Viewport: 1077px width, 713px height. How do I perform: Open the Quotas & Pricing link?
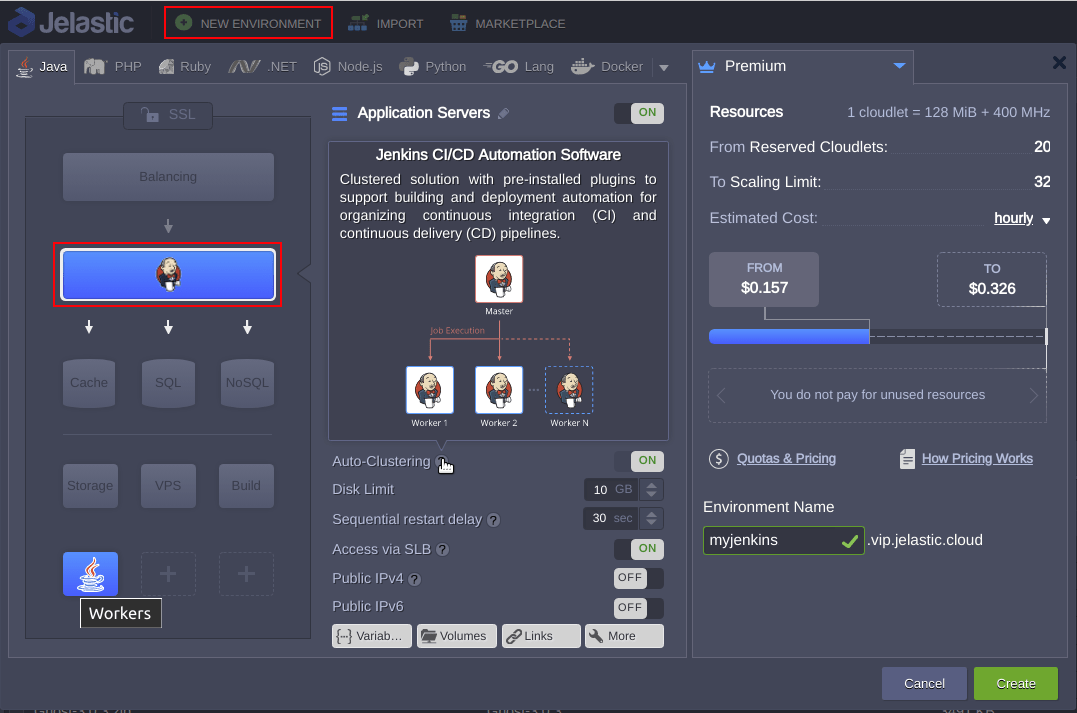point(786,458)
